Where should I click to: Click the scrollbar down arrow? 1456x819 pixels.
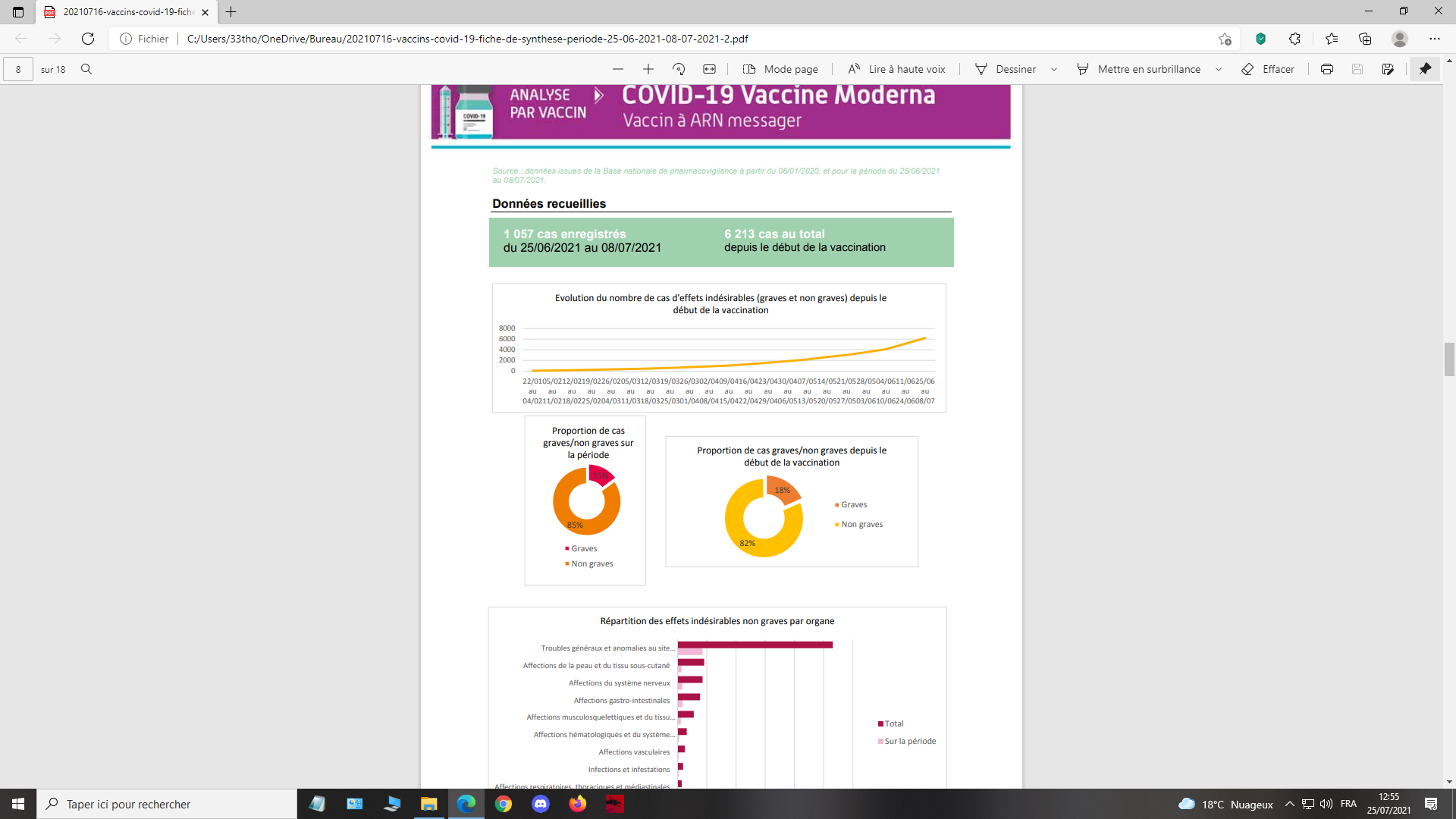point(1449,782)
